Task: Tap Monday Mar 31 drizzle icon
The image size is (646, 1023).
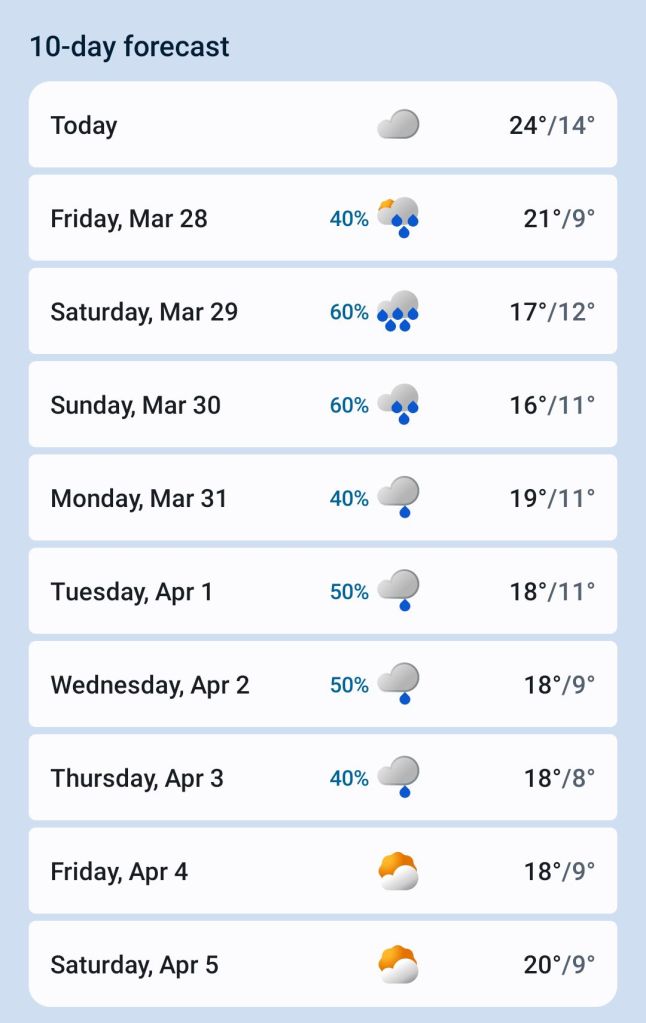Action: [x=398, y=497]
